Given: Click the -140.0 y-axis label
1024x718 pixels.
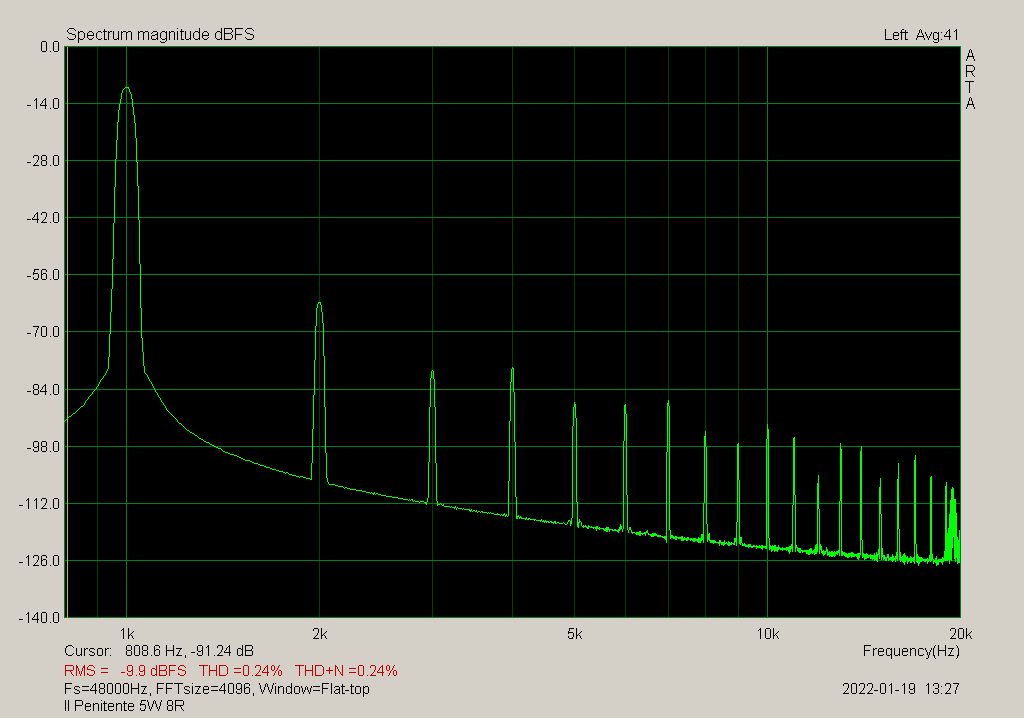Looking at the screenshot, I should coord(40,617).
